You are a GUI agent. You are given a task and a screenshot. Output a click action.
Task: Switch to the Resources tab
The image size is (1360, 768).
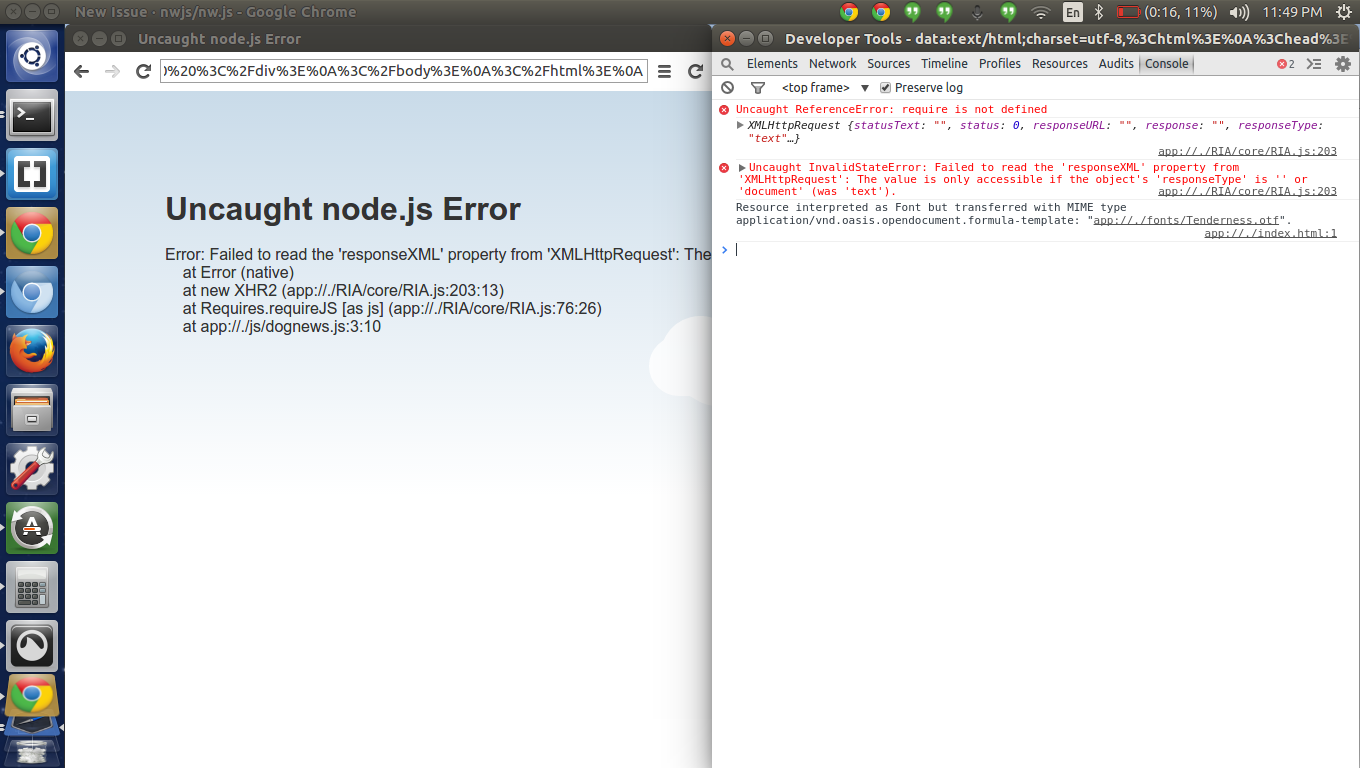pos(1060,64)
